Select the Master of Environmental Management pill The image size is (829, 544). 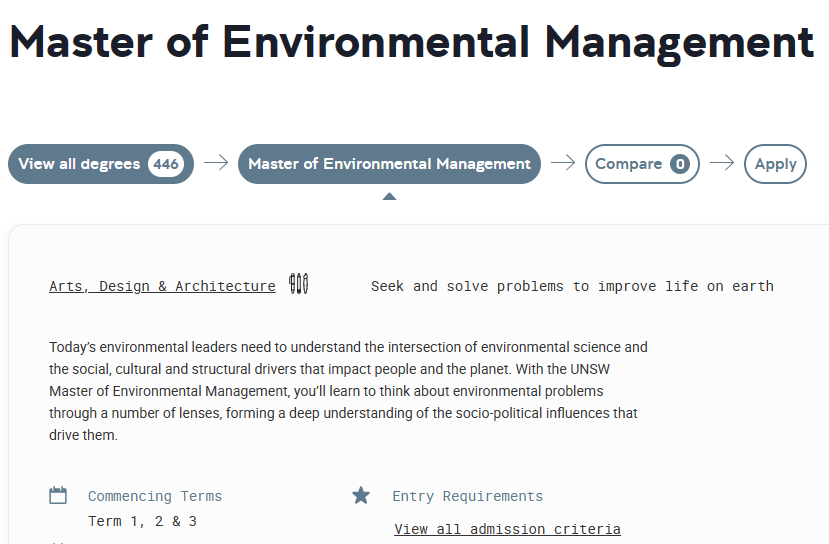[x=390, y=164]
